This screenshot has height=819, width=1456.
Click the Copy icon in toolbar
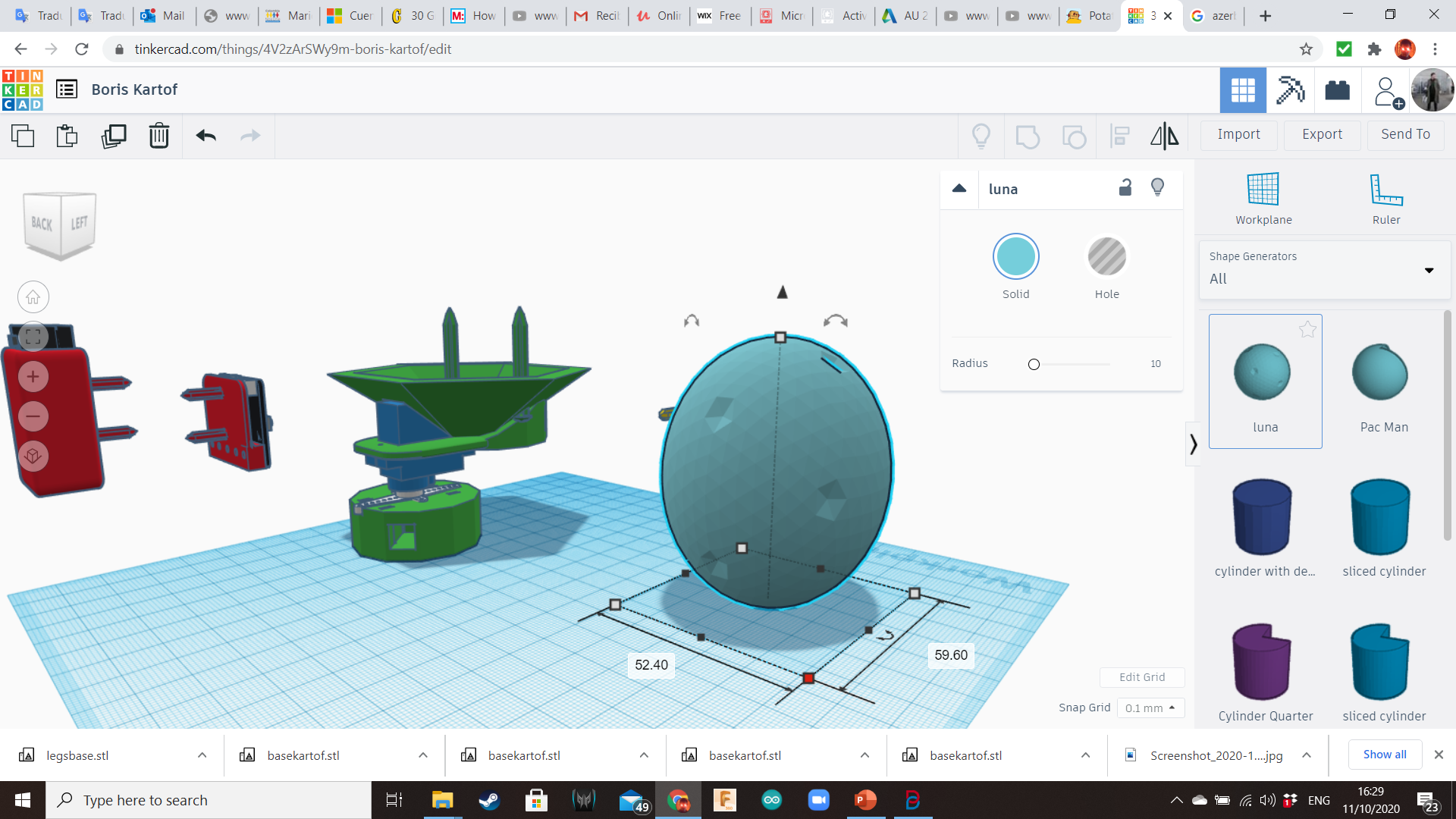[23, 136]
